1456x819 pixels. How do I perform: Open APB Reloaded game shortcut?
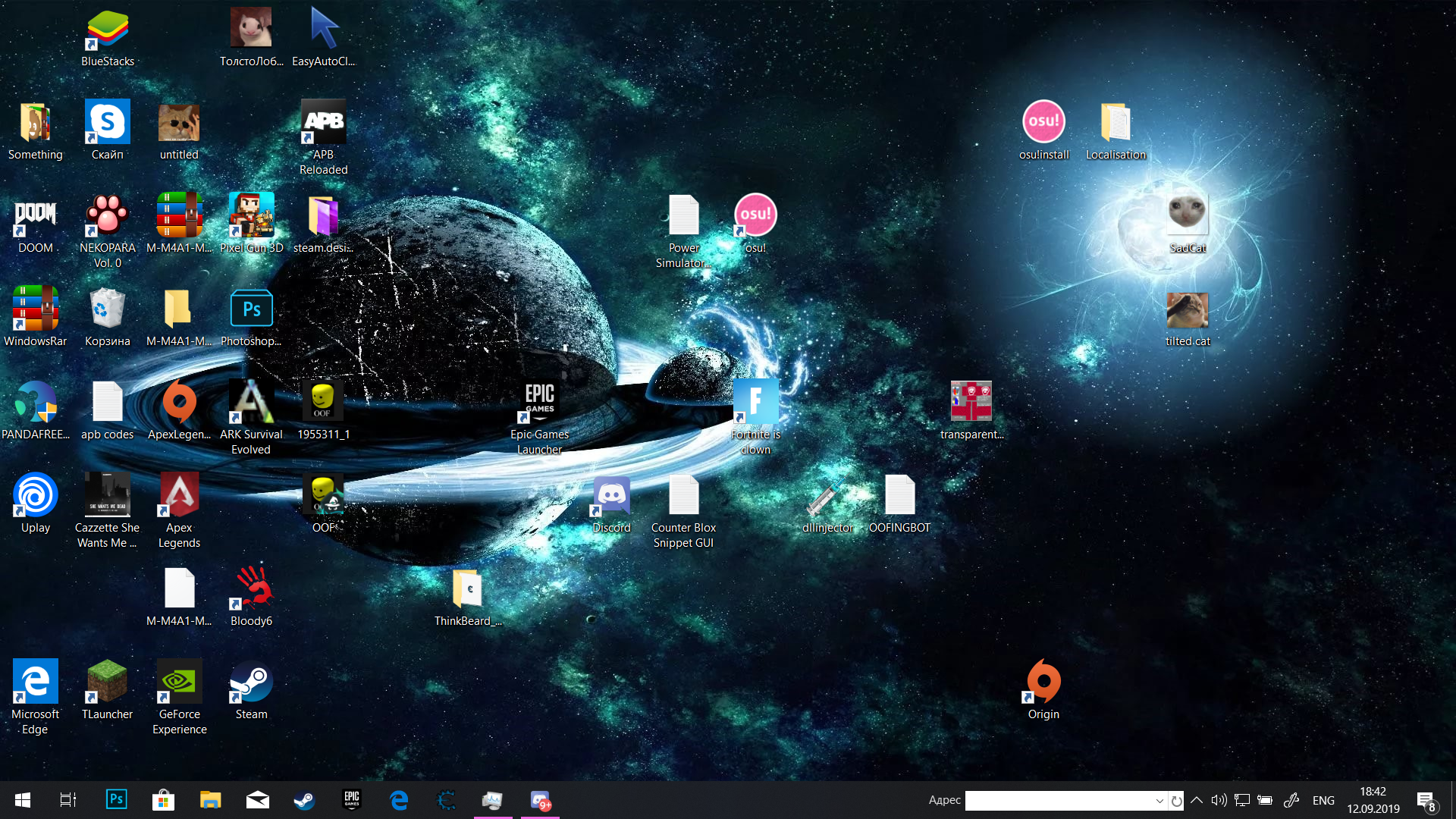point(324,138)
